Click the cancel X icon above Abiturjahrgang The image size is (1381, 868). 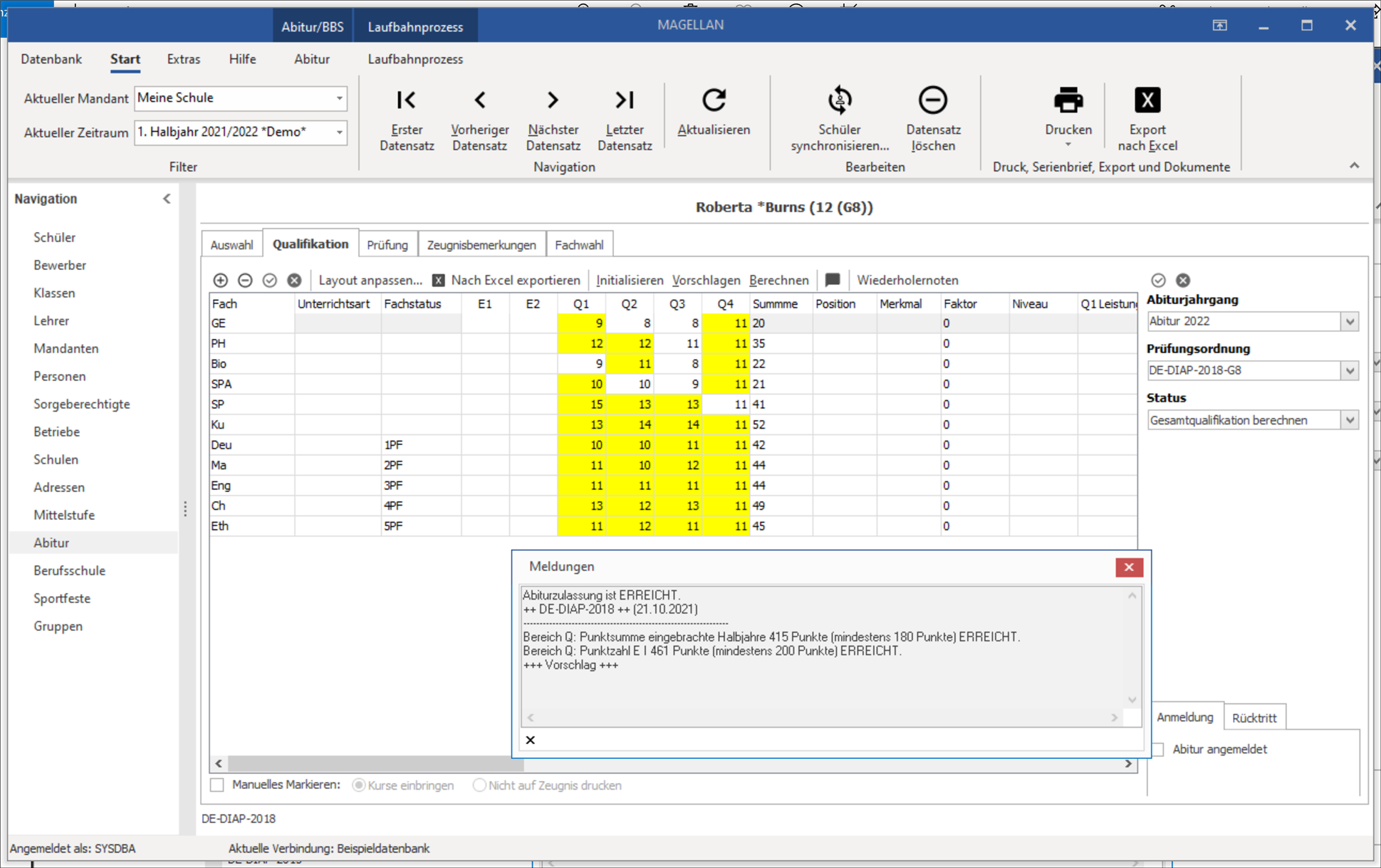(1183, 281)
